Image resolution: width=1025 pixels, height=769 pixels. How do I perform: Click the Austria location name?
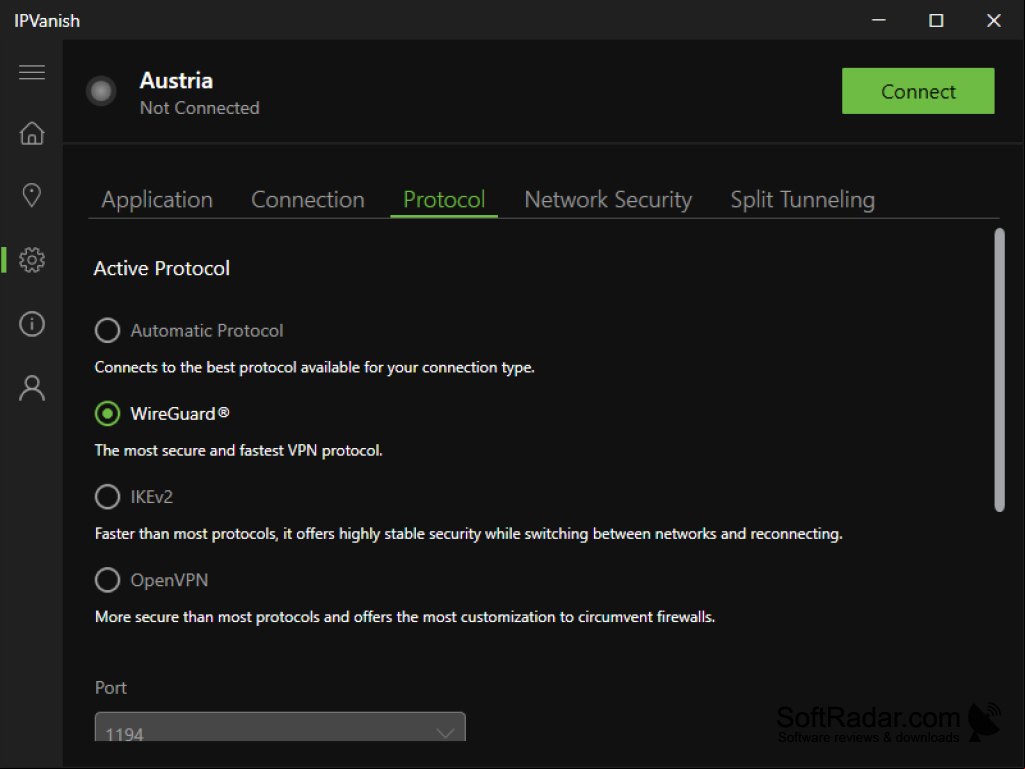176,80
